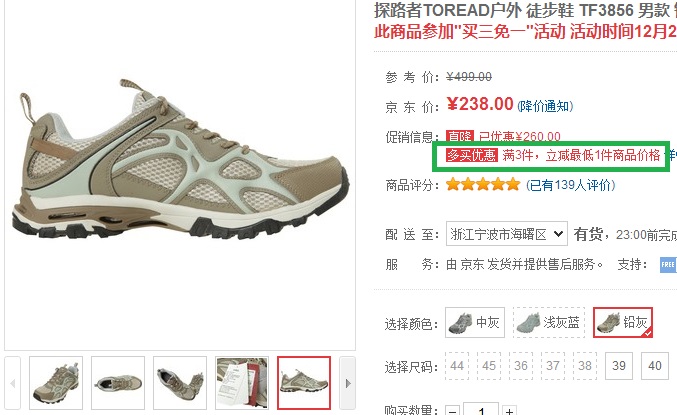677x415 pixels.
Task: Decrease purchase quantity with minus button
Action: (452, 411)
